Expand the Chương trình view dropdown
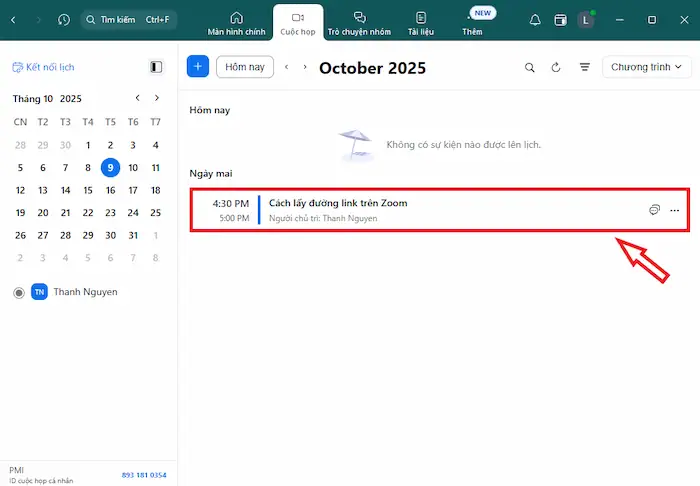Image resolution: width=700 pixels, height=486 pixels. (x=644, y=67)
